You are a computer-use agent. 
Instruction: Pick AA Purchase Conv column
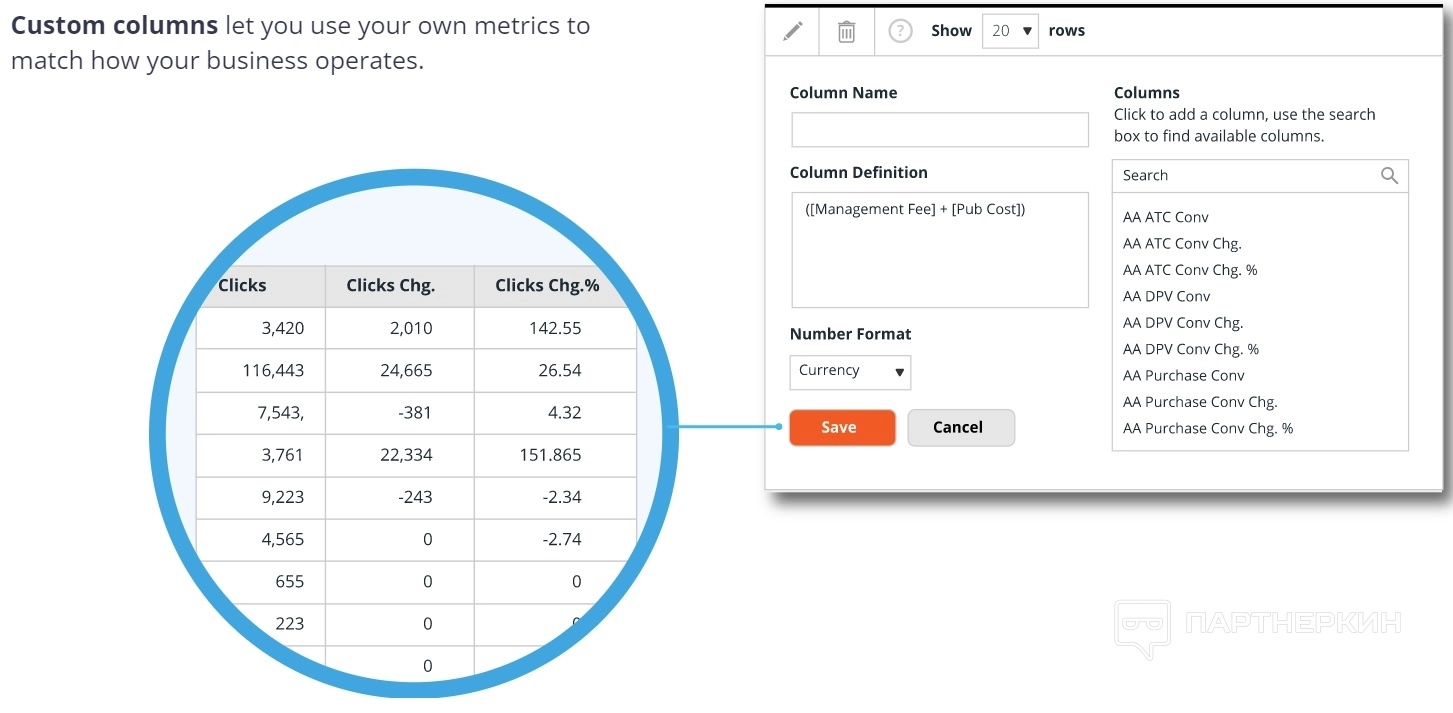(1183, 375)
